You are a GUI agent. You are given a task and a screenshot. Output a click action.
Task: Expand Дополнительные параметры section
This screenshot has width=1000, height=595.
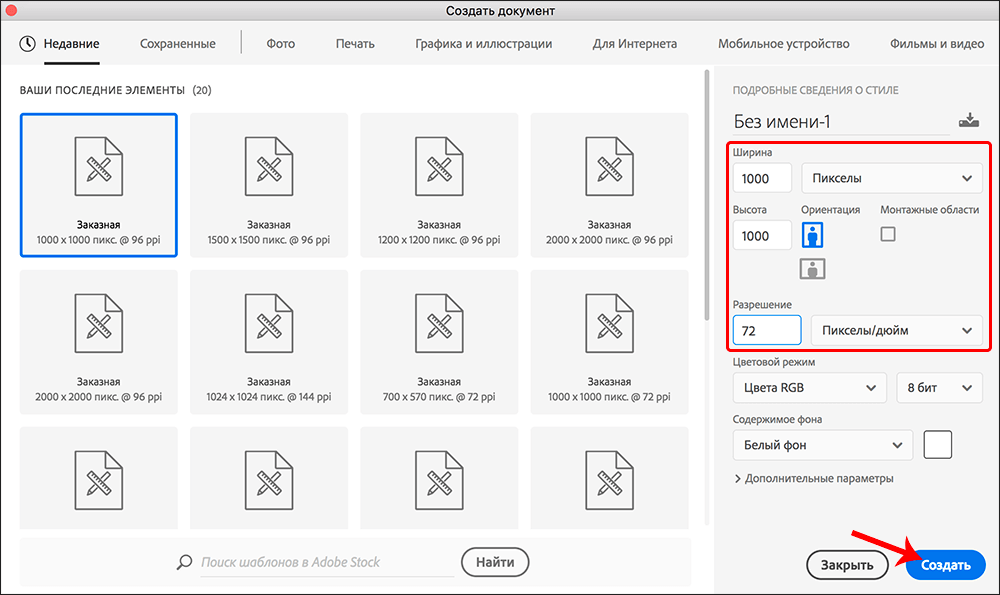click(814, 478)
